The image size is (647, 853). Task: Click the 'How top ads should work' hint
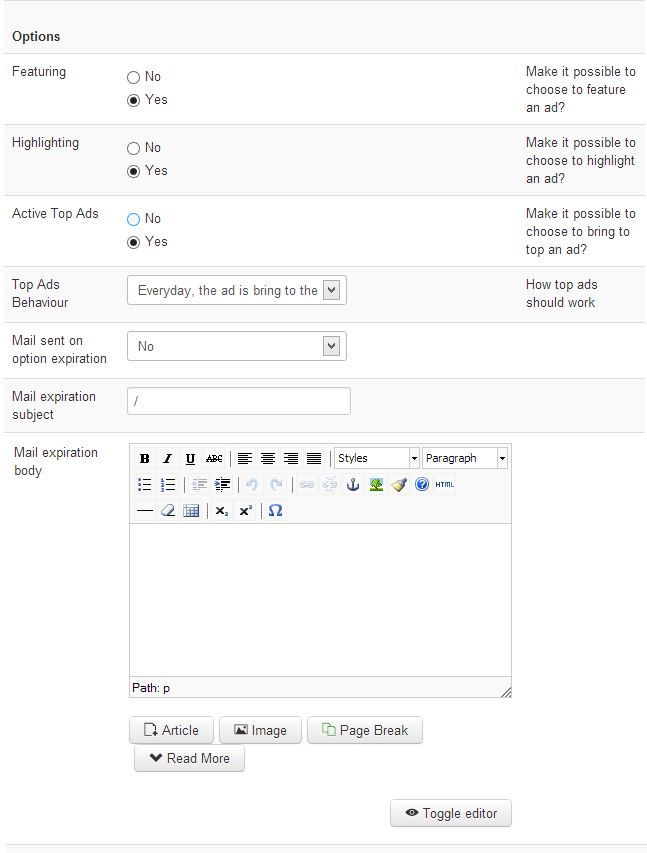(x=562, y=294)
